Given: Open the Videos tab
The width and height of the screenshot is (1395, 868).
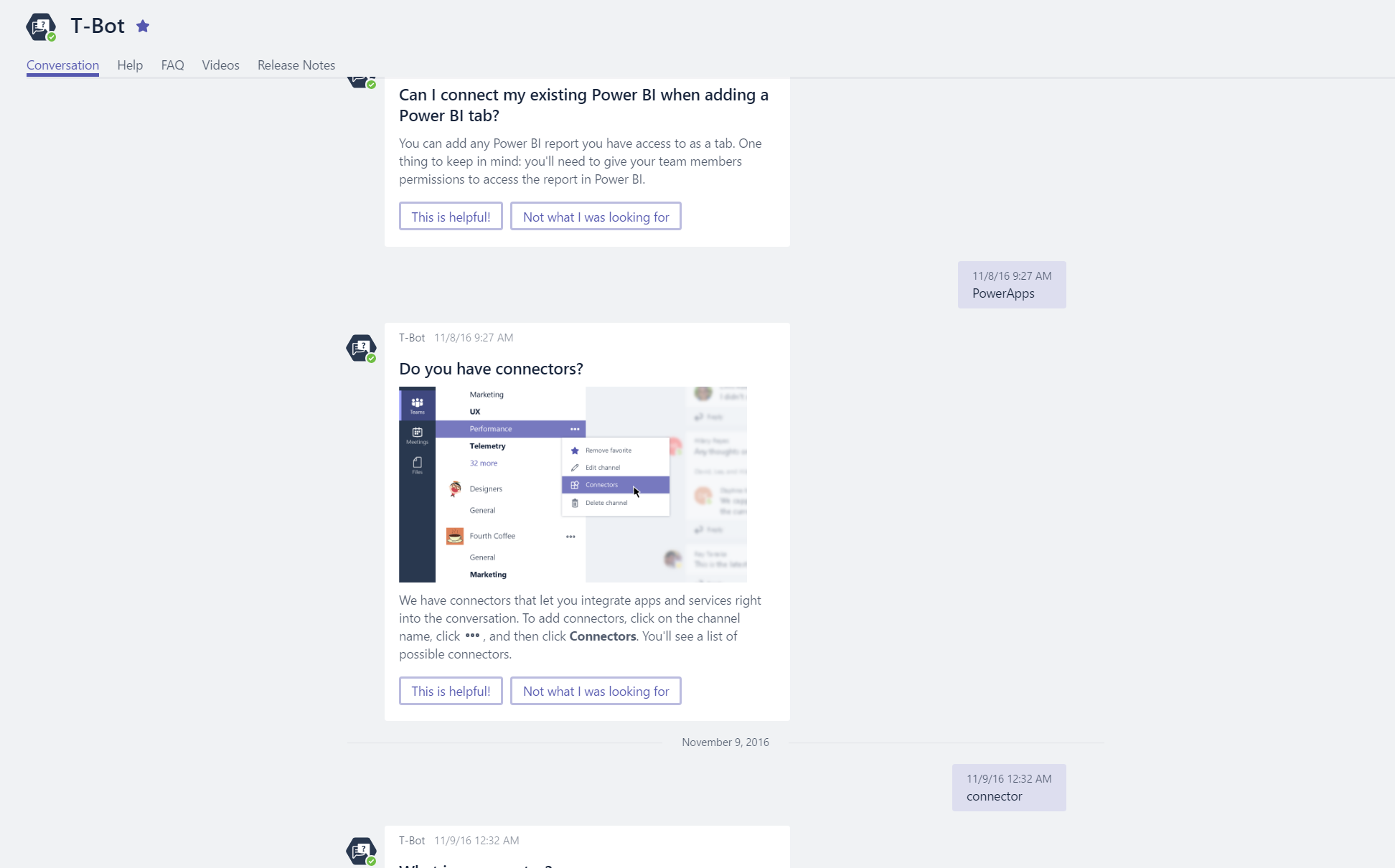Looking at the screenshot, I should pyautogui.click(x=220, y=65).
